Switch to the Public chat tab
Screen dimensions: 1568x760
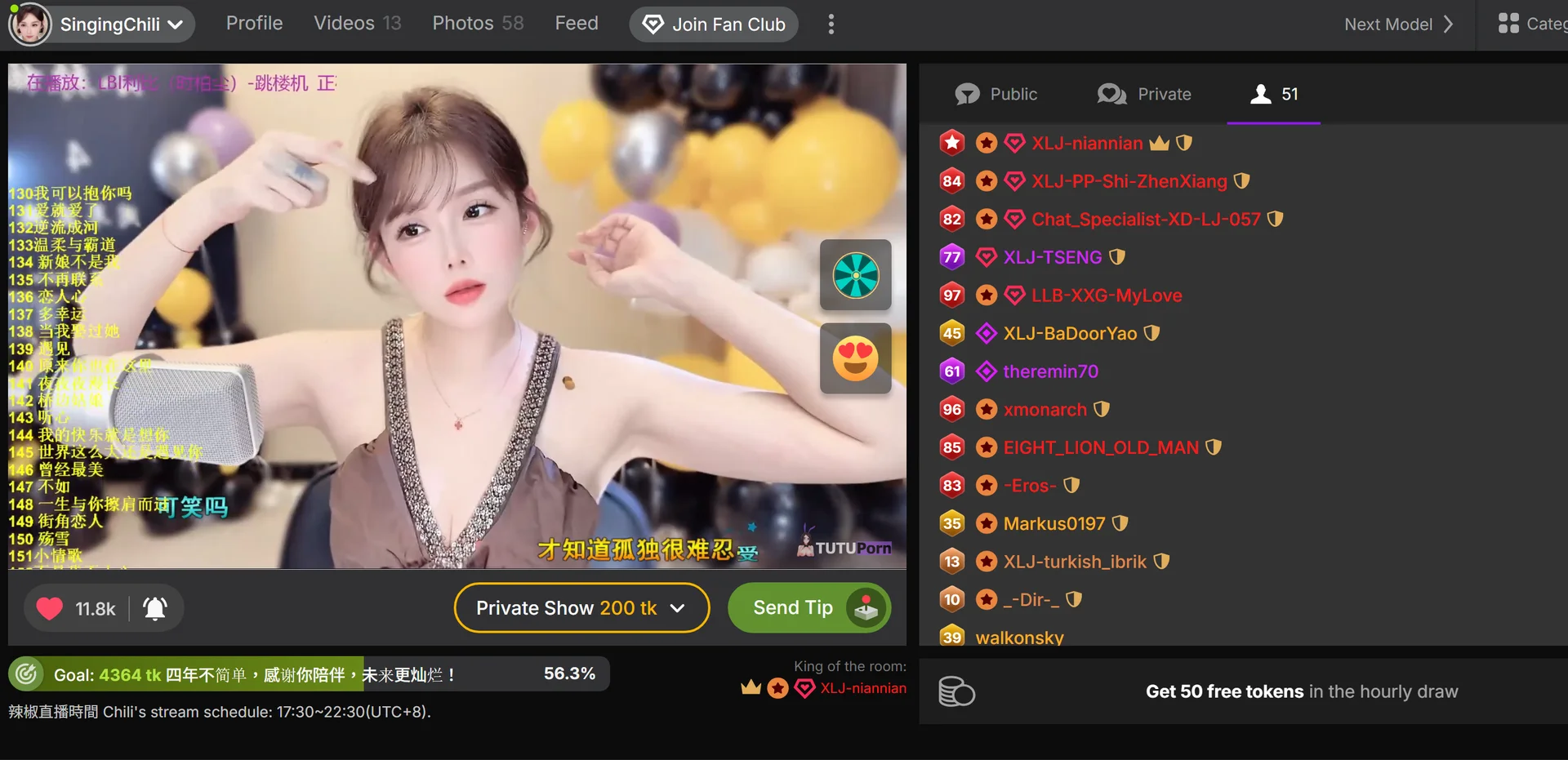[x=996, y=95]
